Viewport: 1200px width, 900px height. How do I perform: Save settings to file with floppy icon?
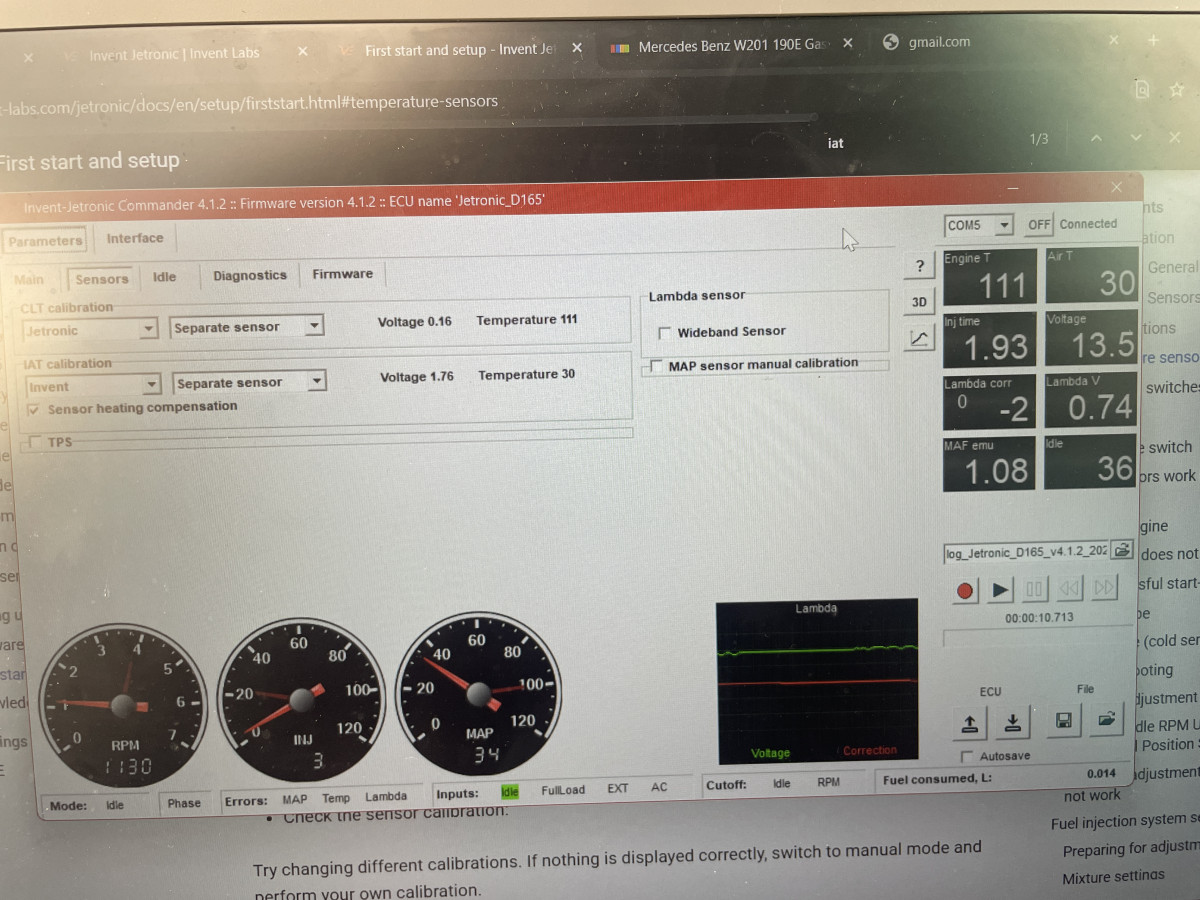coord(1064,720)
